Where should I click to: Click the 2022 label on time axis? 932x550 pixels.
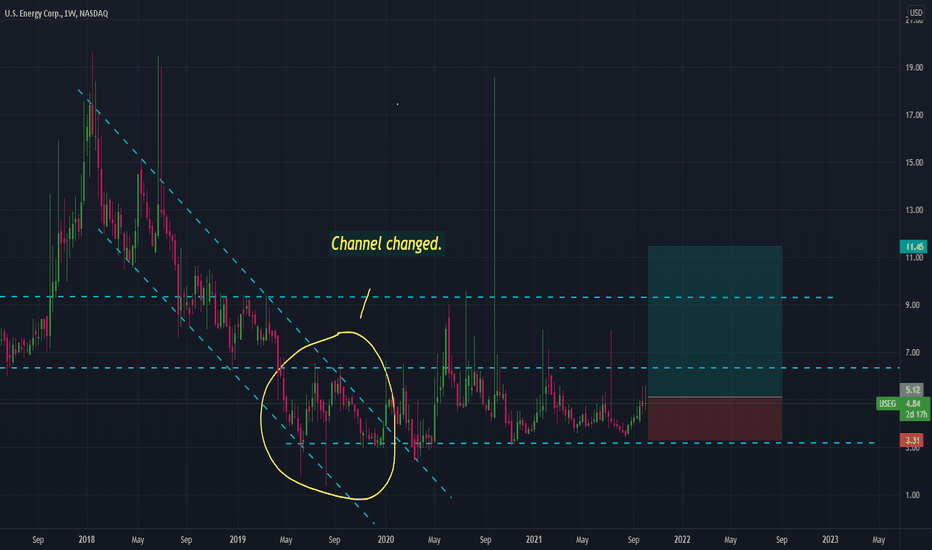(x=682, y=540)
